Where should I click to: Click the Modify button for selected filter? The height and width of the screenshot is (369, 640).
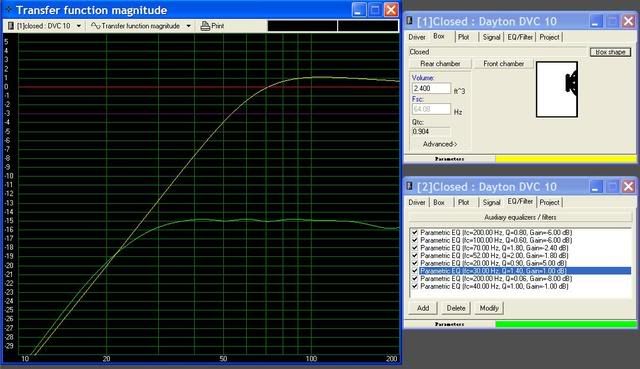(x=489, y=308)
